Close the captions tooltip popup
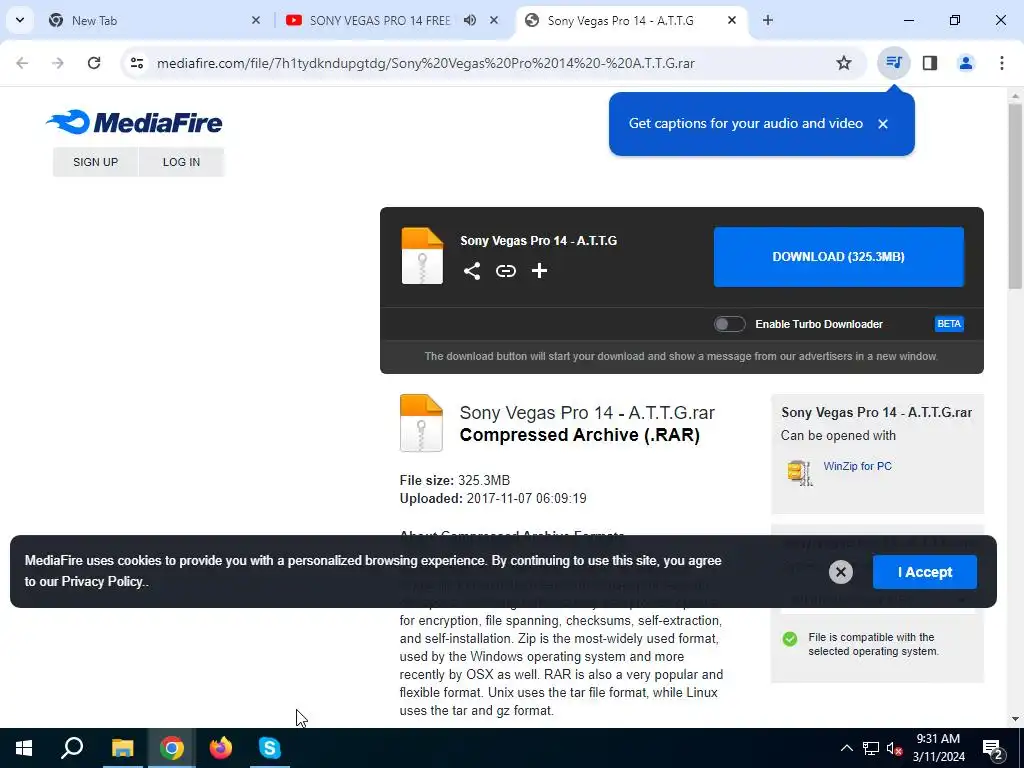 882,124
